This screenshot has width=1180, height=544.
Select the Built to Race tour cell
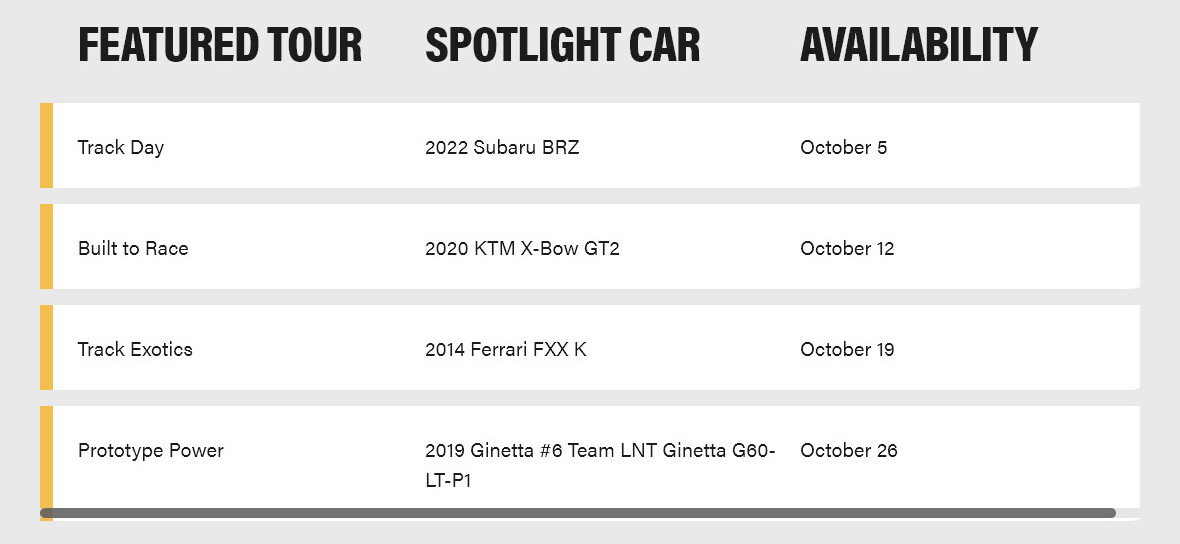click(133, 248)
